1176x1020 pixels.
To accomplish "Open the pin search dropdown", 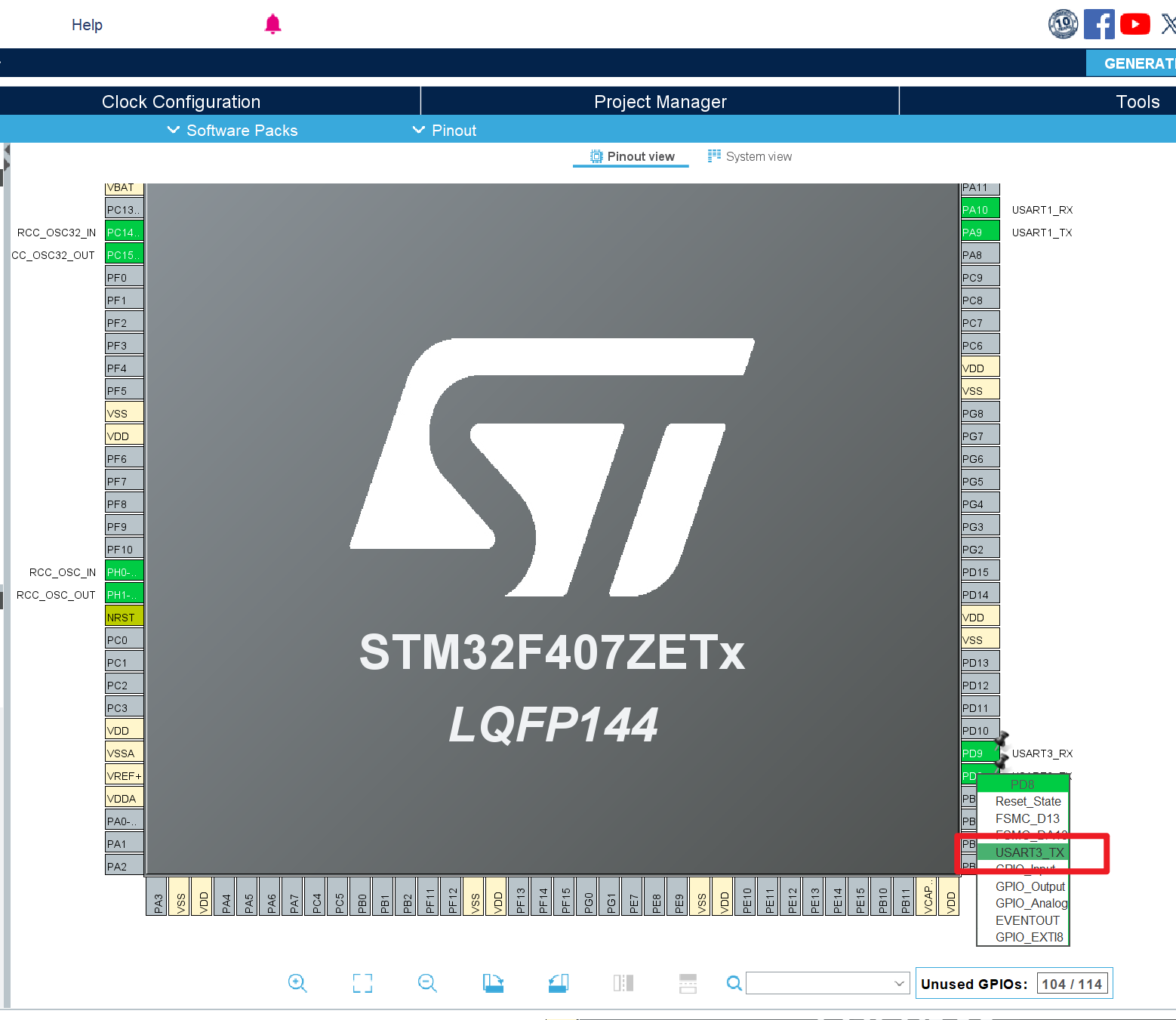I will point(899,983).
